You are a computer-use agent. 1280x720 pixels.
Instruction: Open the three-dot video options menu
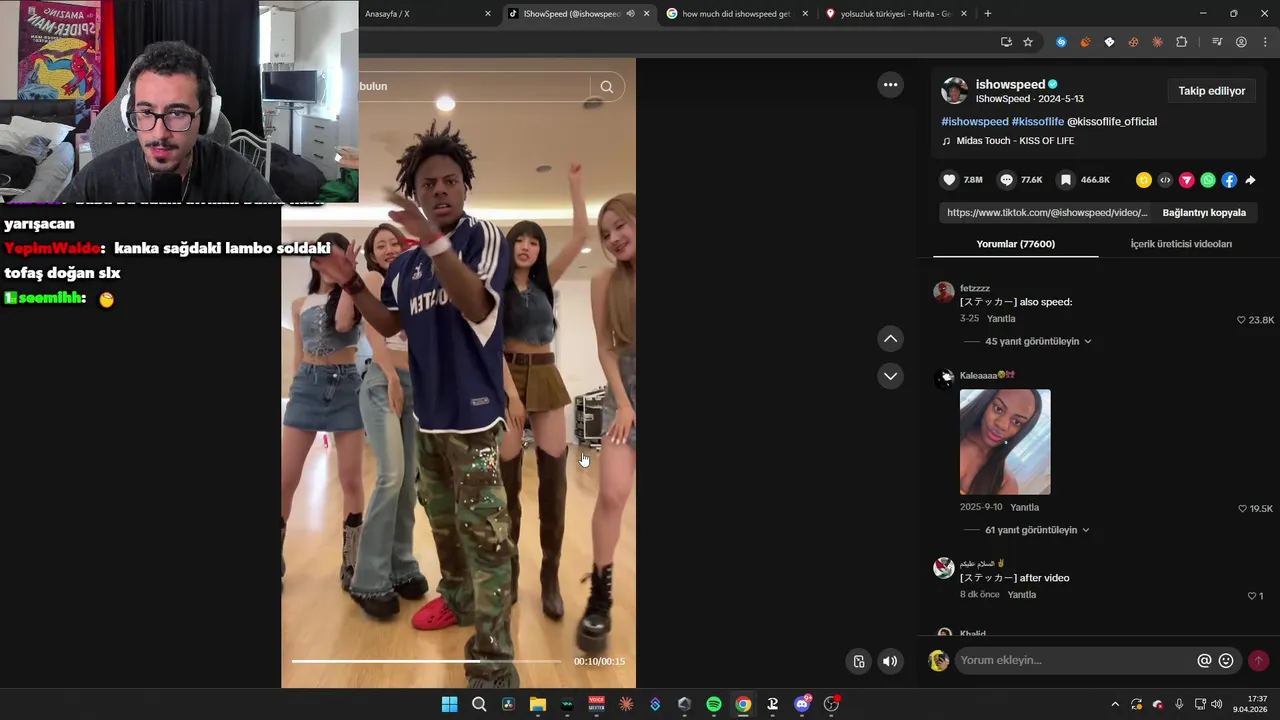click(x=890, y=85)
